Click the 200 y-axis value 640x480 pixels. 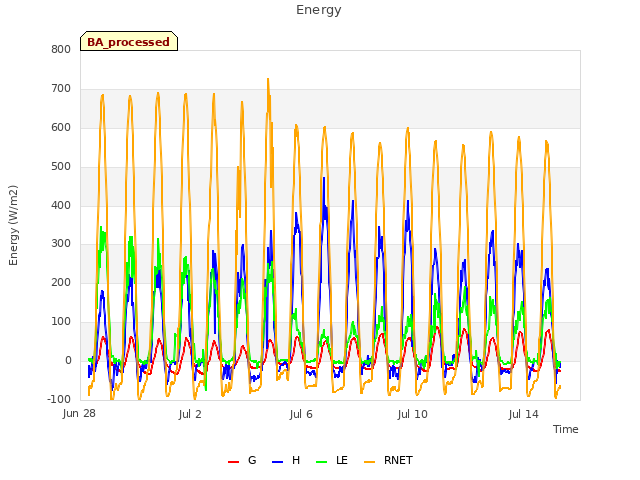61,283
